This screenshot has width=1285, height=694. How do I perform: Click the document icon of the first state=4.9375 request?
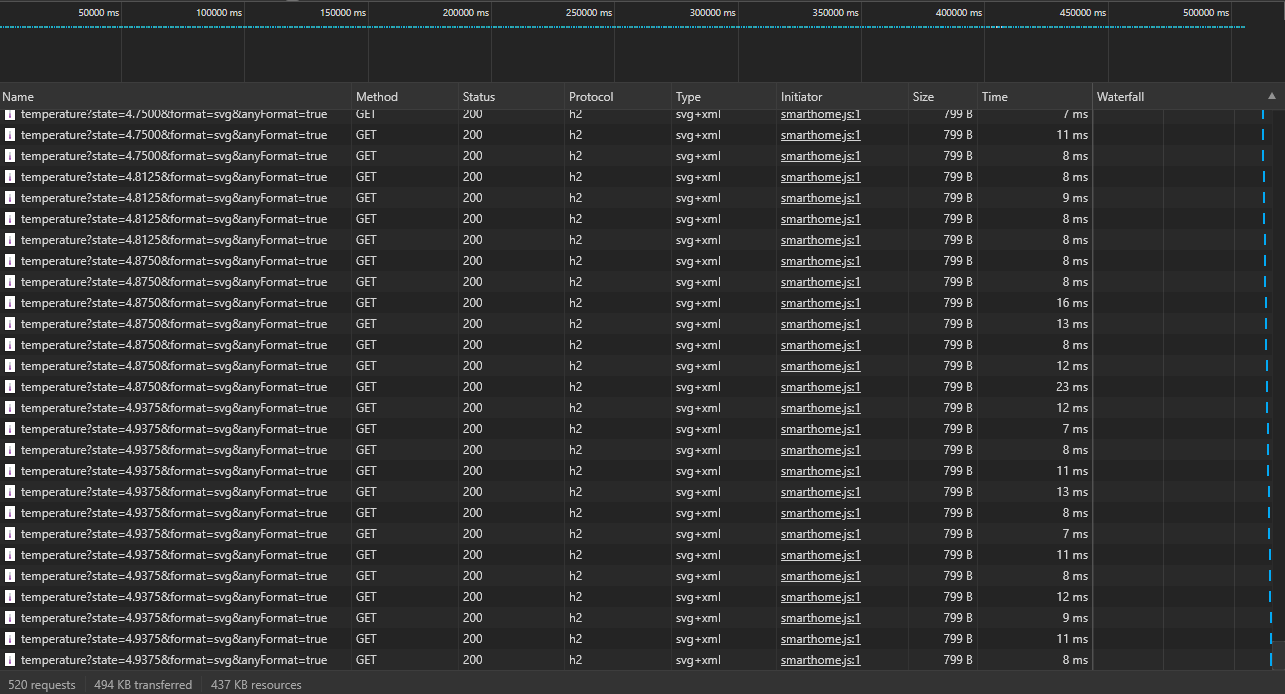coord(10,408)
